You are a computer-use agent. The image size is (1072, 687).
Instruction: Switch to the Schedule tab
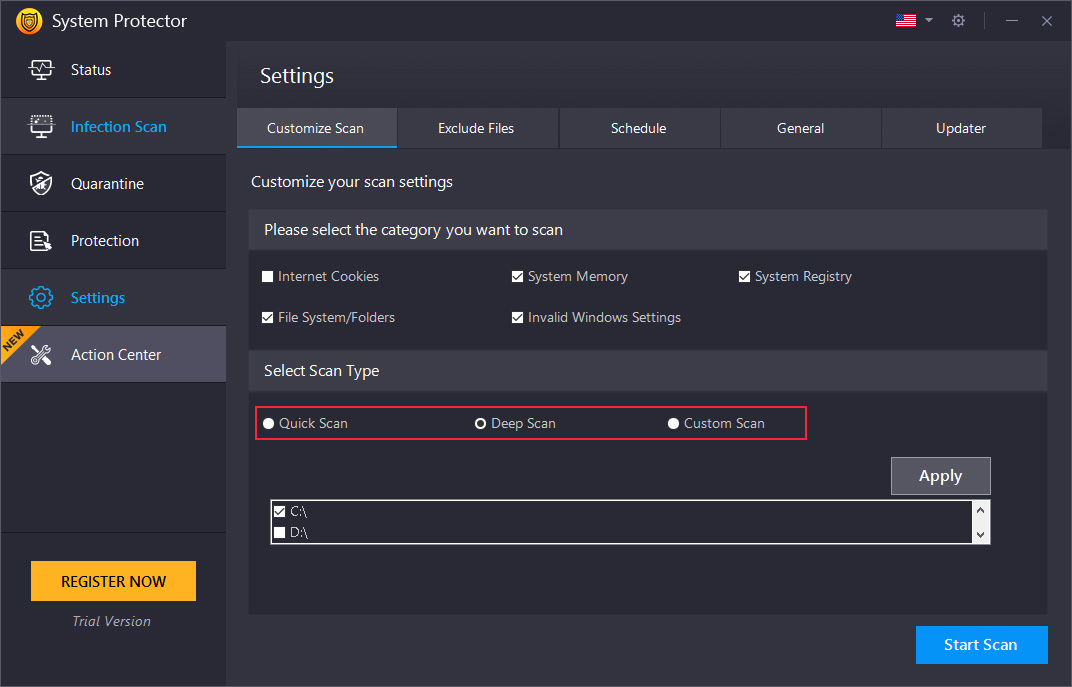639,128
